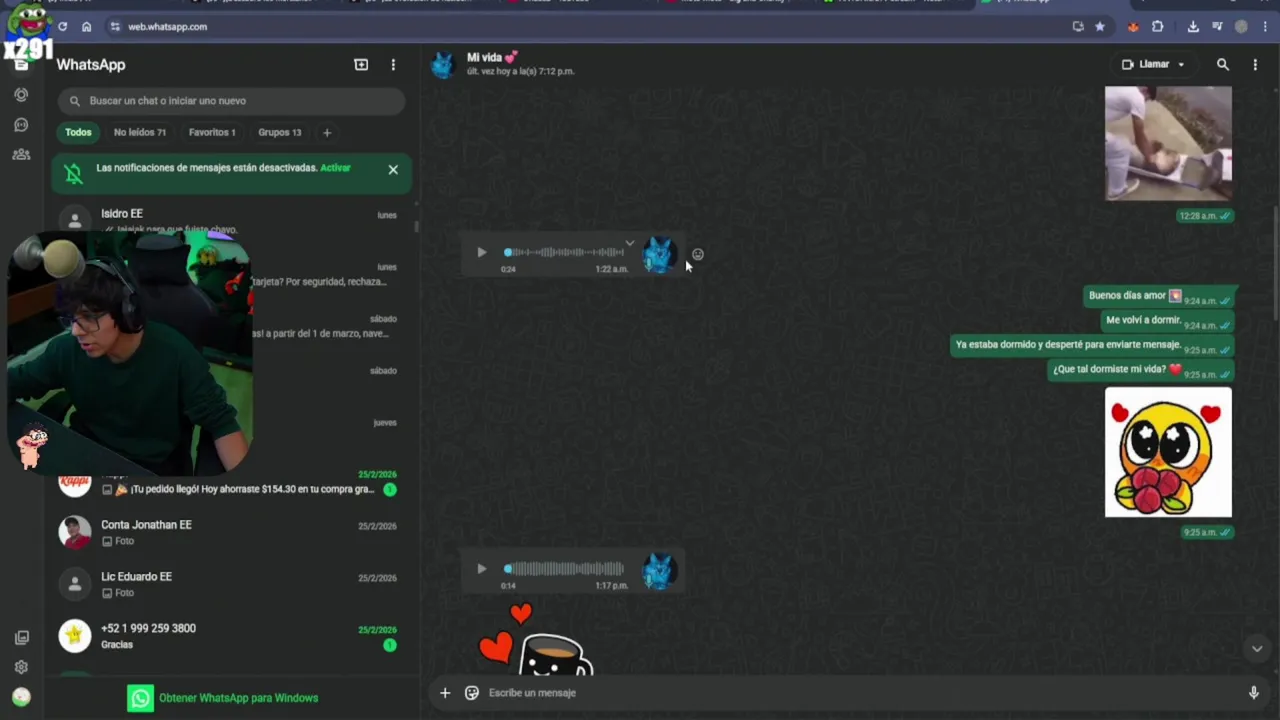Dismiss the notifications disabled banner
The height and width of the screenshot is (720, 1280).
click(x=393, y=170)
